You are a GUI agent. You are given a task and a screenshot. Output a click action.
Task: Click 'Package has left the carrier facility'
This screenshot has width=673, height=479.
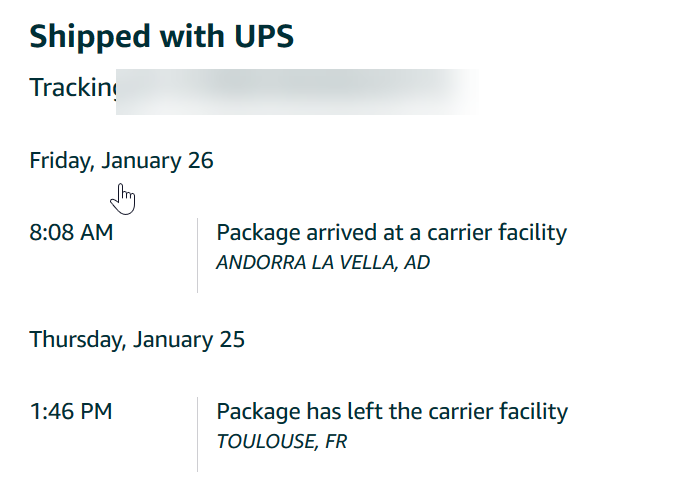[x=392, y=411]
